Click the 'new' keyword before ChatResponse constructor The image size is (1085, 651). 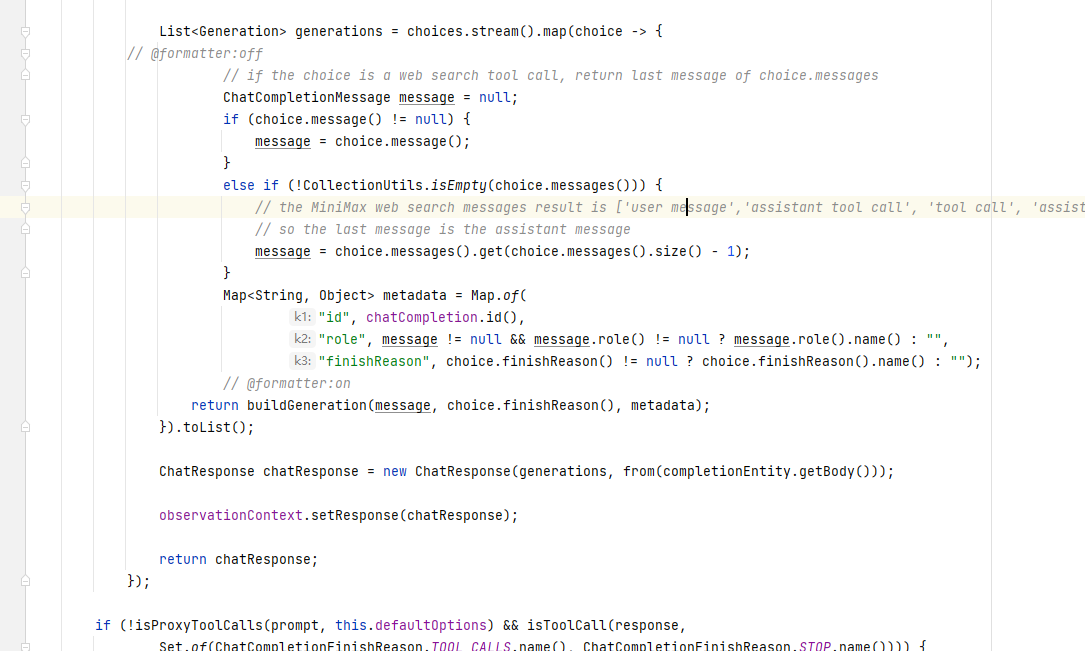coord(394,472)
